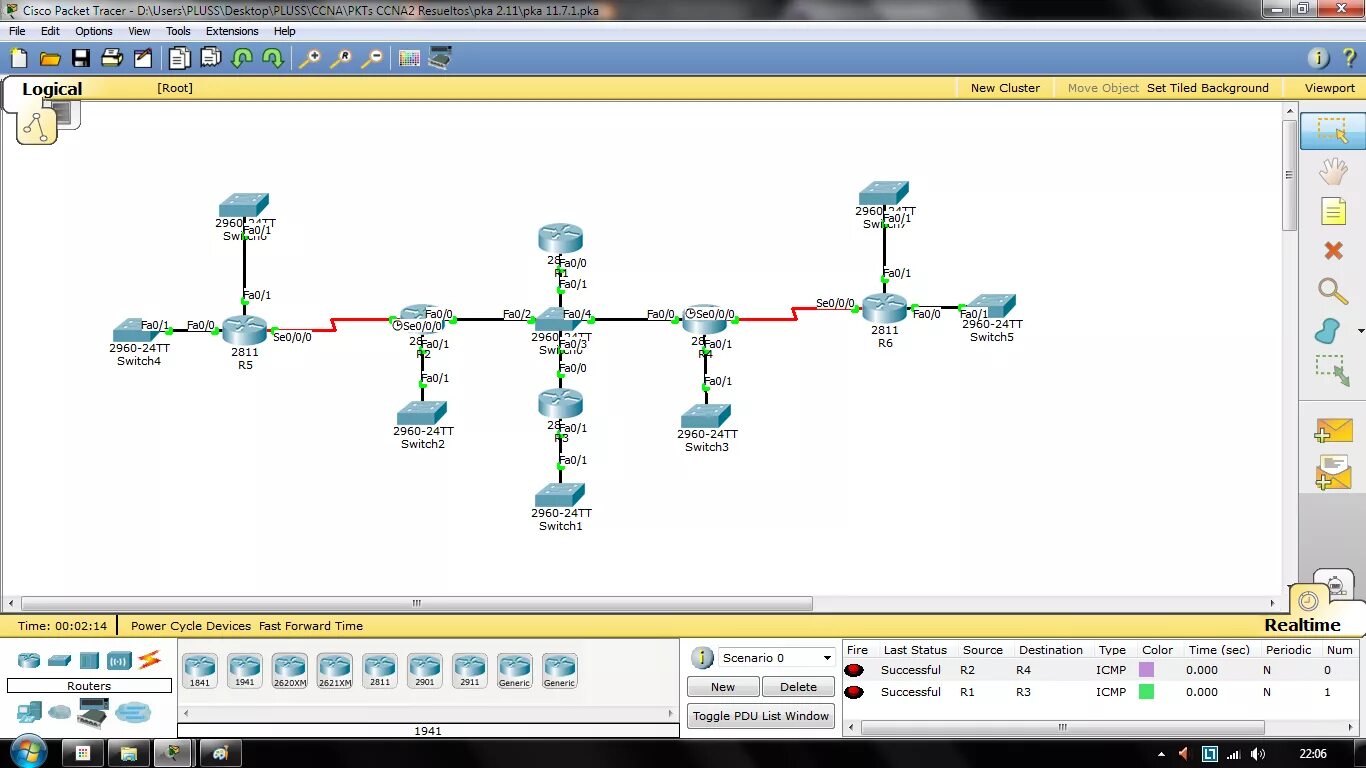Viewport: 1366px width, 768px height.
Task: Select the Routers device category
Action: coord(29,660)
